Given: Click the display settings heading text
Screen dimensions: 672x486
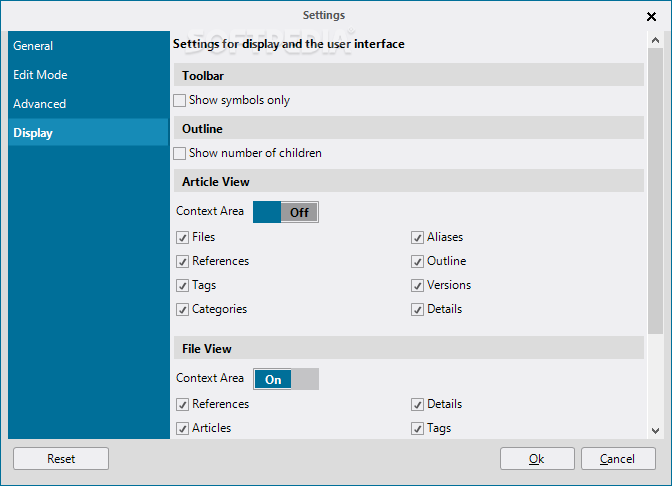Looking at the screenshot, I should [x=288, y=44].
